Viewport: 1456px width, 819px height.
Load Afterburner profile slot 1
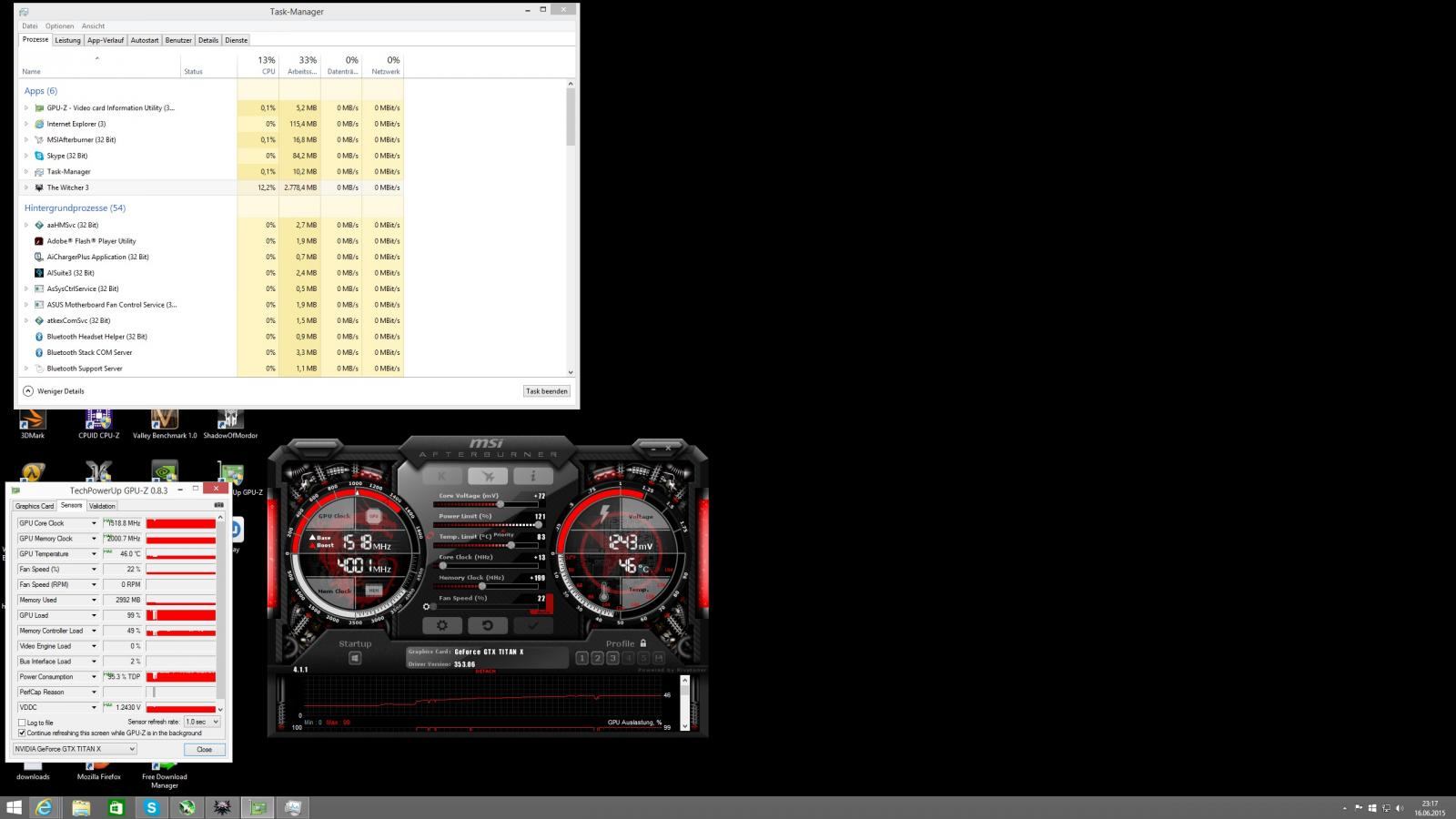click(x=581, y=658)
